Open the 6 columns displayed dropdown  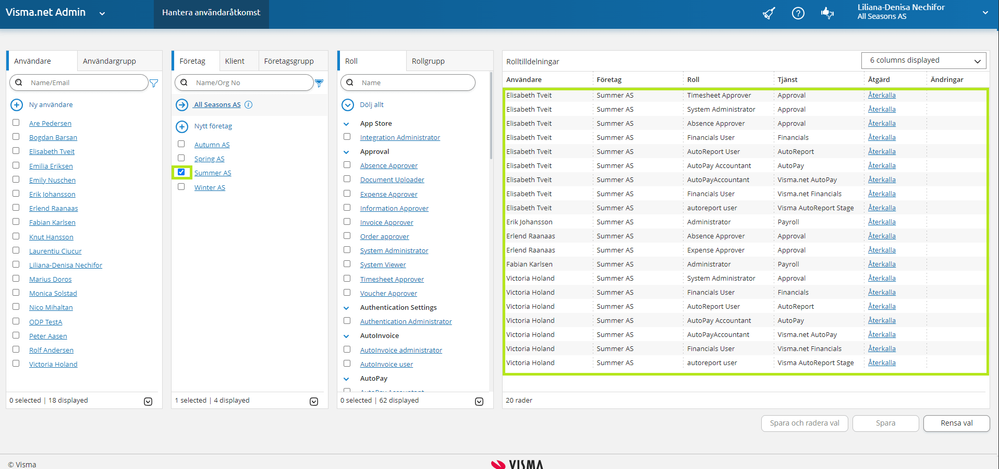[923, 60]
